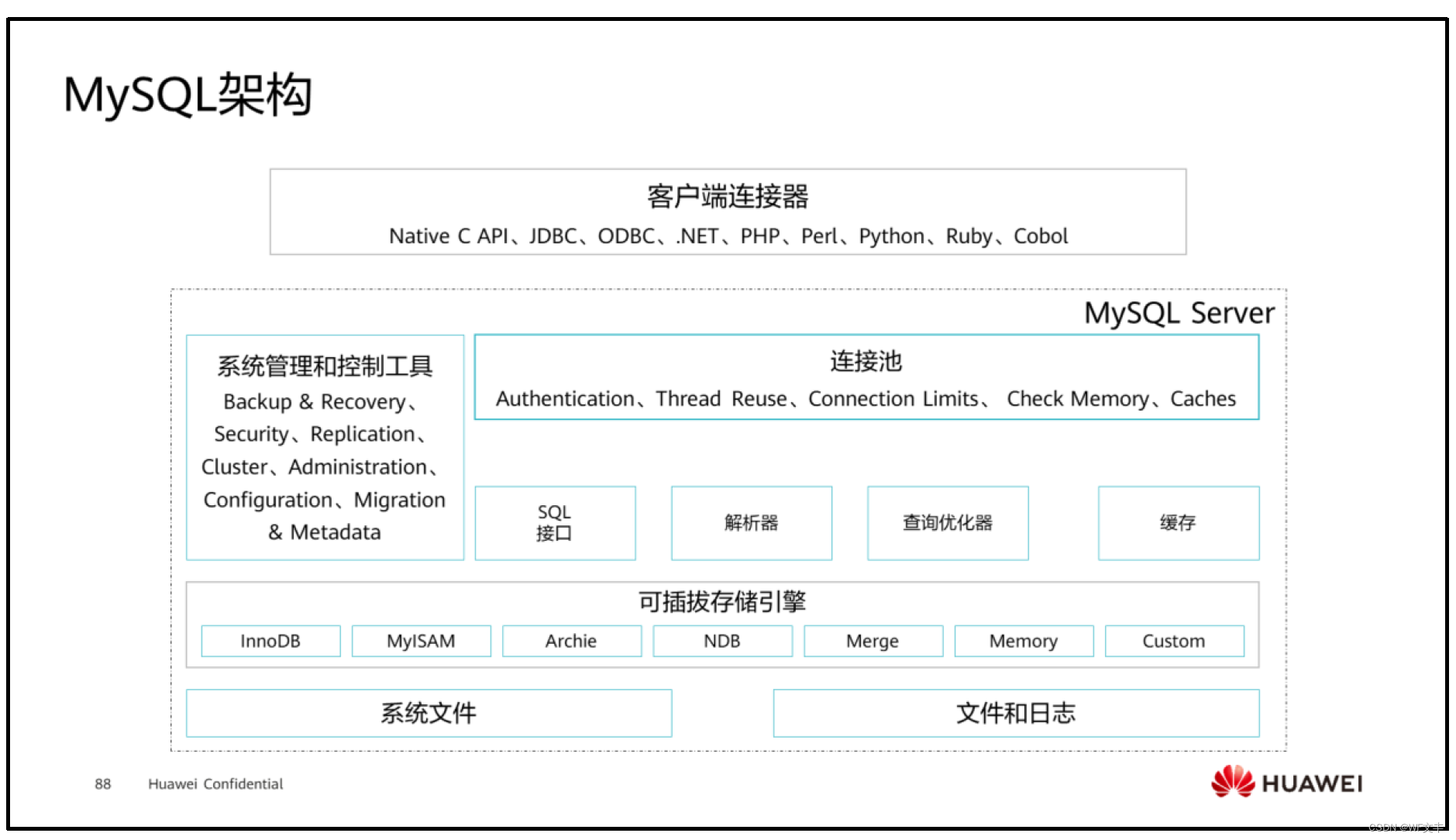Screen dimensions: 1456x840
Task: Click the Security、Replication text line
Action: tap(320, 434)
